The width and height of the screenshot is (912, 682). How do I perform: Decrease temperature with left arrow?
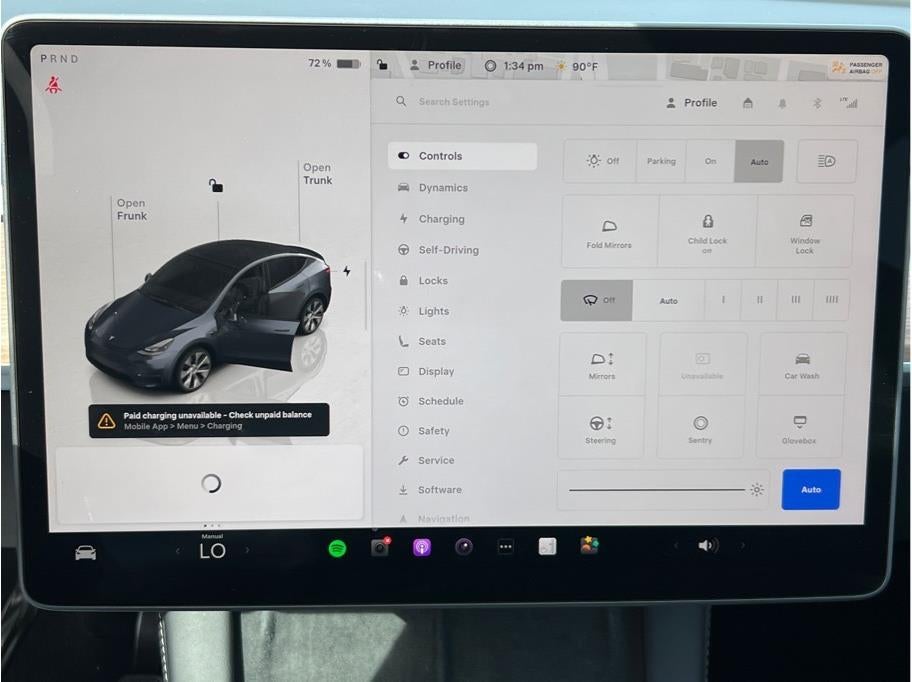pos(178,550)
